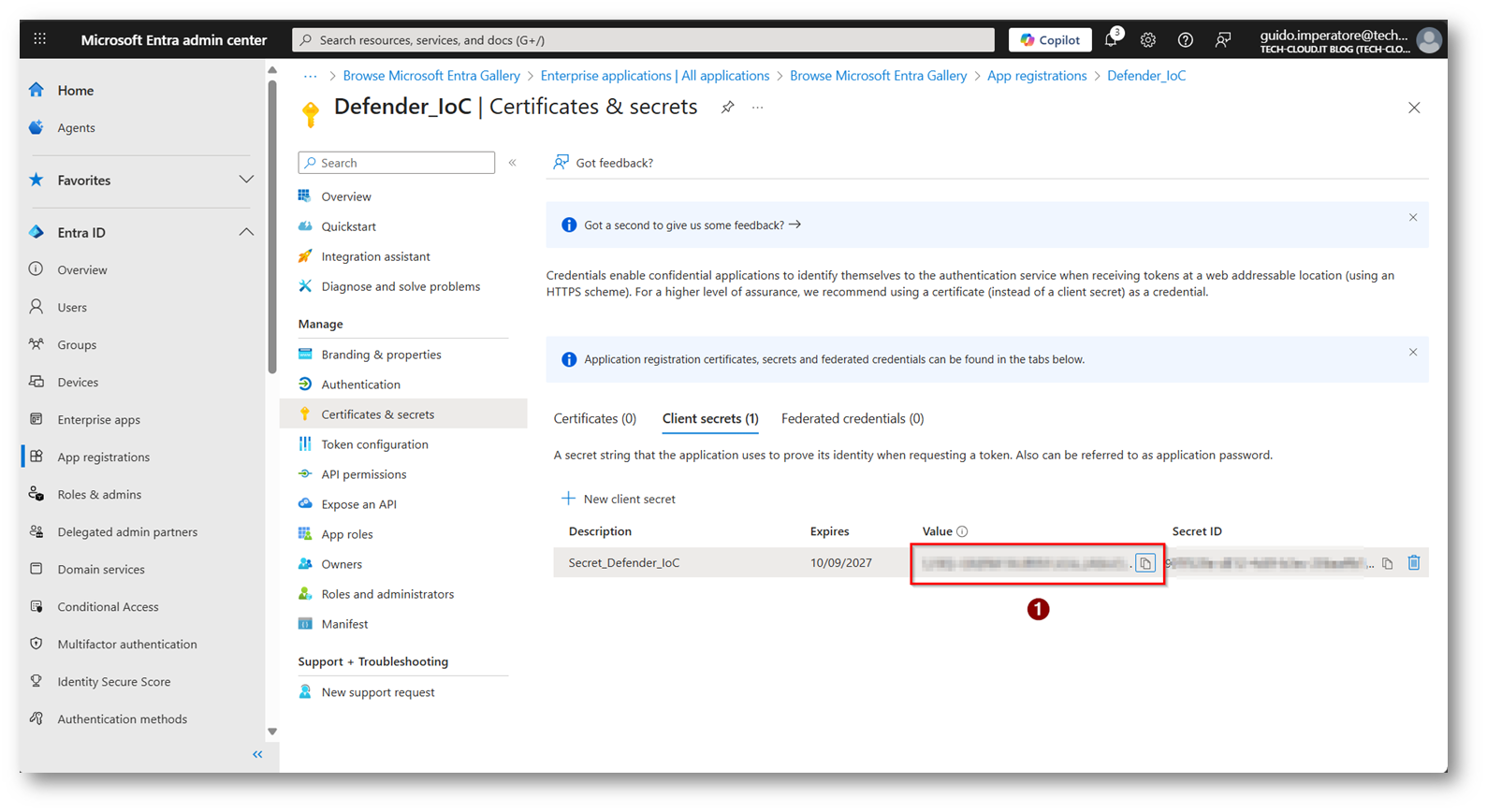Follow App registrations breadcrumb link
Viewport: 1487px width, 812px height.
point(1037,76)
